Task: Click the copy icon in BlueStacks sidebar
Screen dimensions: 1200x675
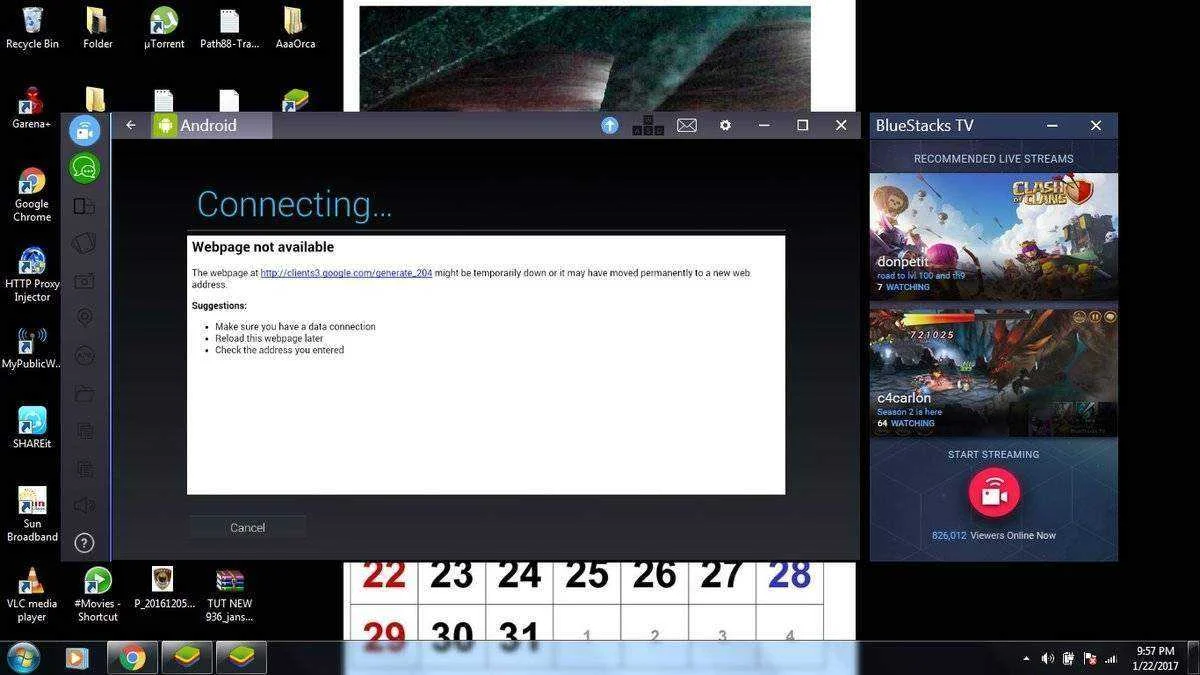Action: click(x=85, y=431)
